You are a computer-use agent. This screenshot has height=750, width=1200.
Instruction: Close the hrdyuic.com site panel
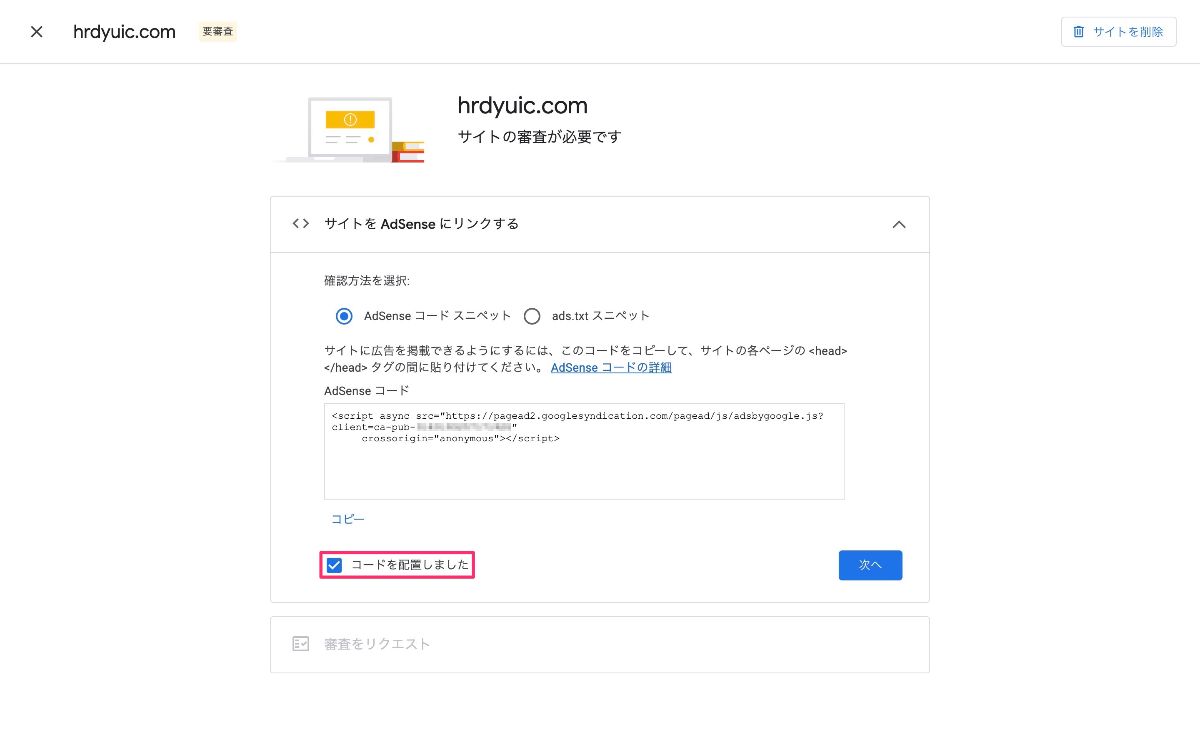point(37,32)
